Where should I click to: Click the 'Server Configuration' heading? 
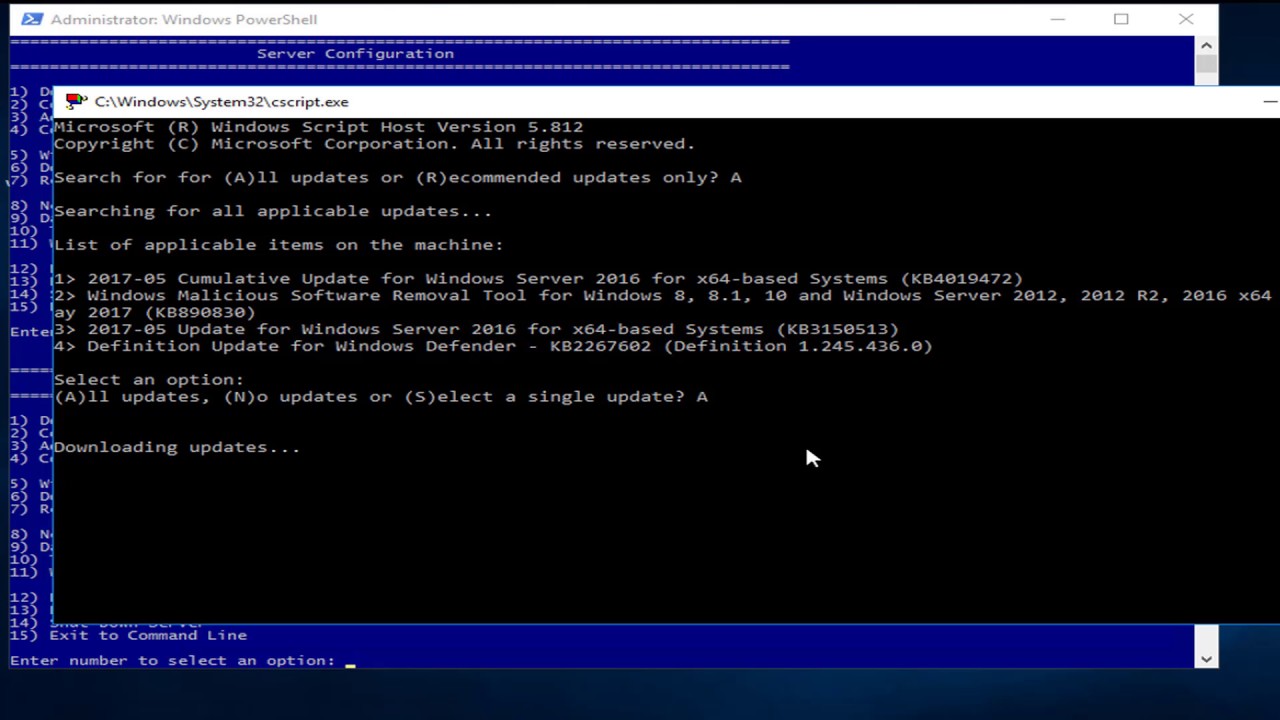pyautogui.click(x=355, y=54)
